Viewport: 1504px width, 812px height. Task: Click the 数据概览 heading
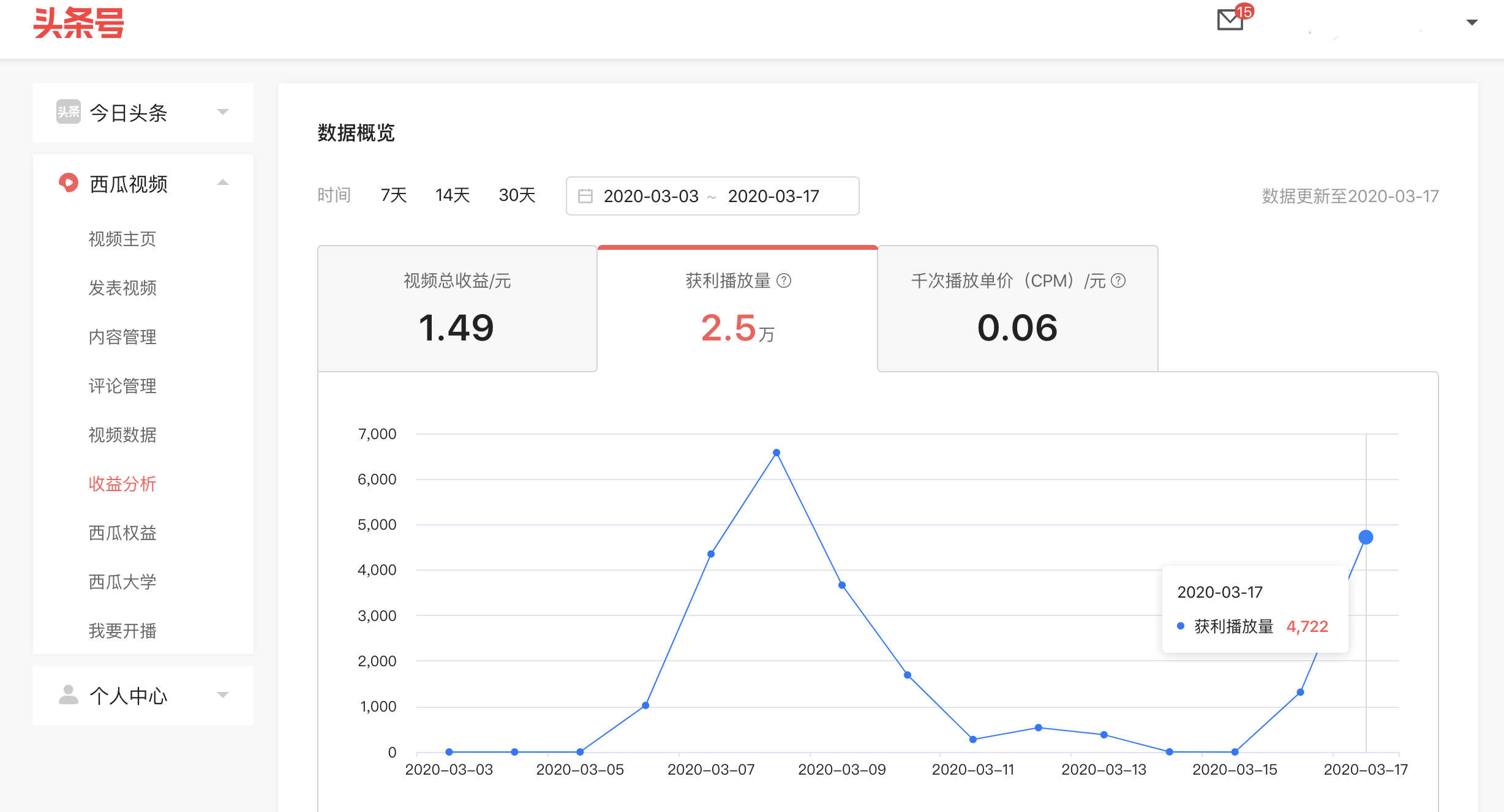click(x=356, y=133)
